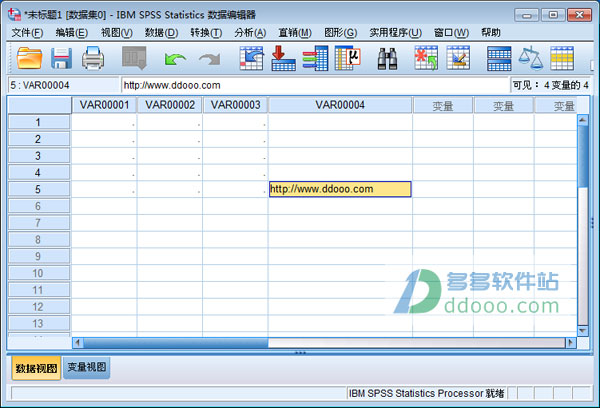Open Recall recently used dialogs icon
Viewport: 600px width, 408px height.
(134, 58)
